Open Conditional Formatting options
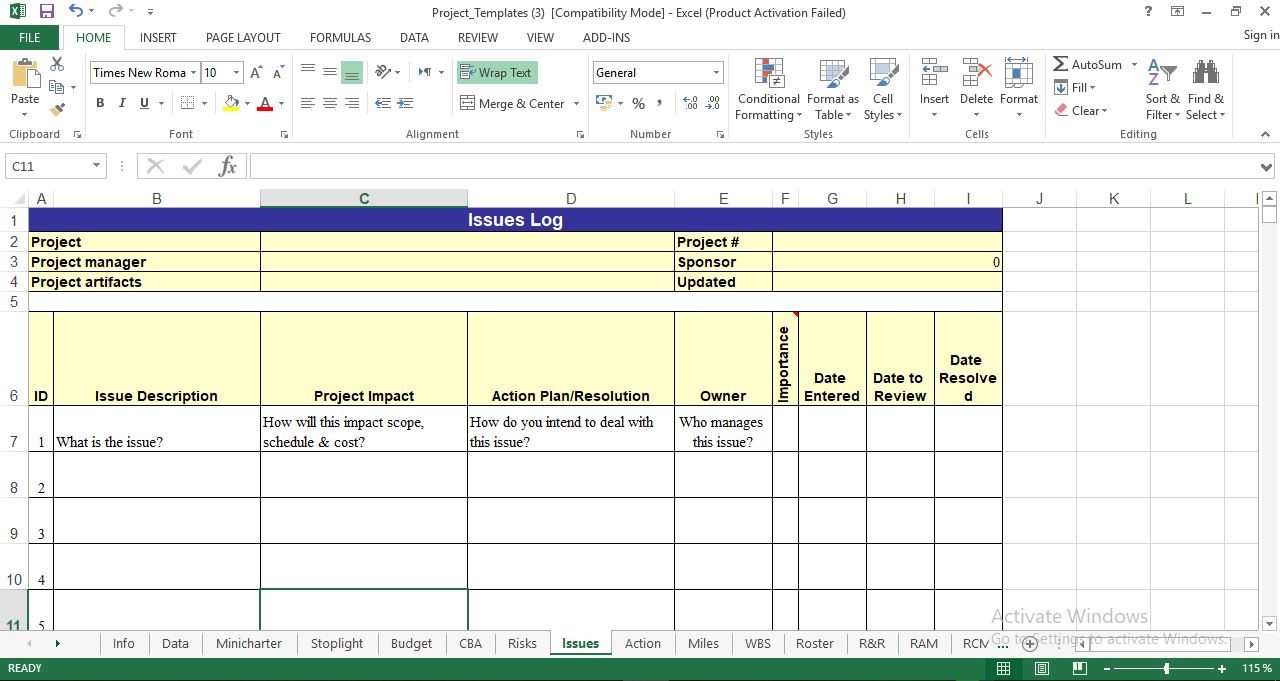This screenshot has height=681, width=1280. coord(768,90)
